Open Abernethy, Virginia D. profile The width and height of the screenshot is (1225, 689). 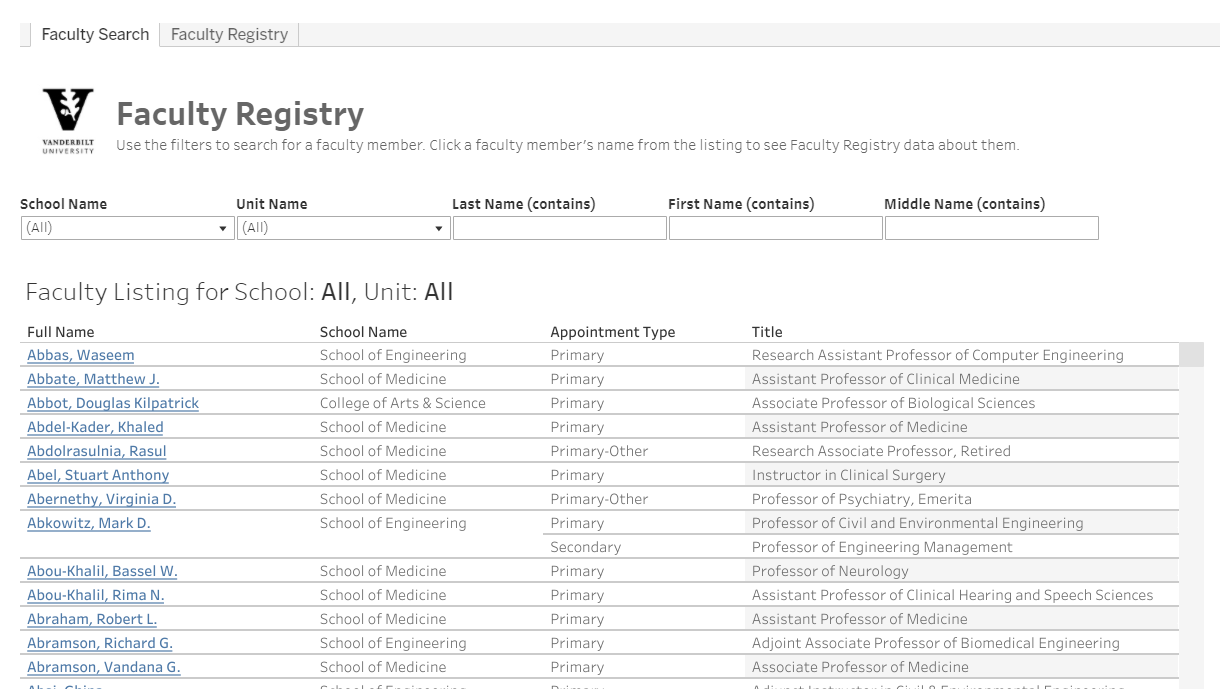pos(101,499)
